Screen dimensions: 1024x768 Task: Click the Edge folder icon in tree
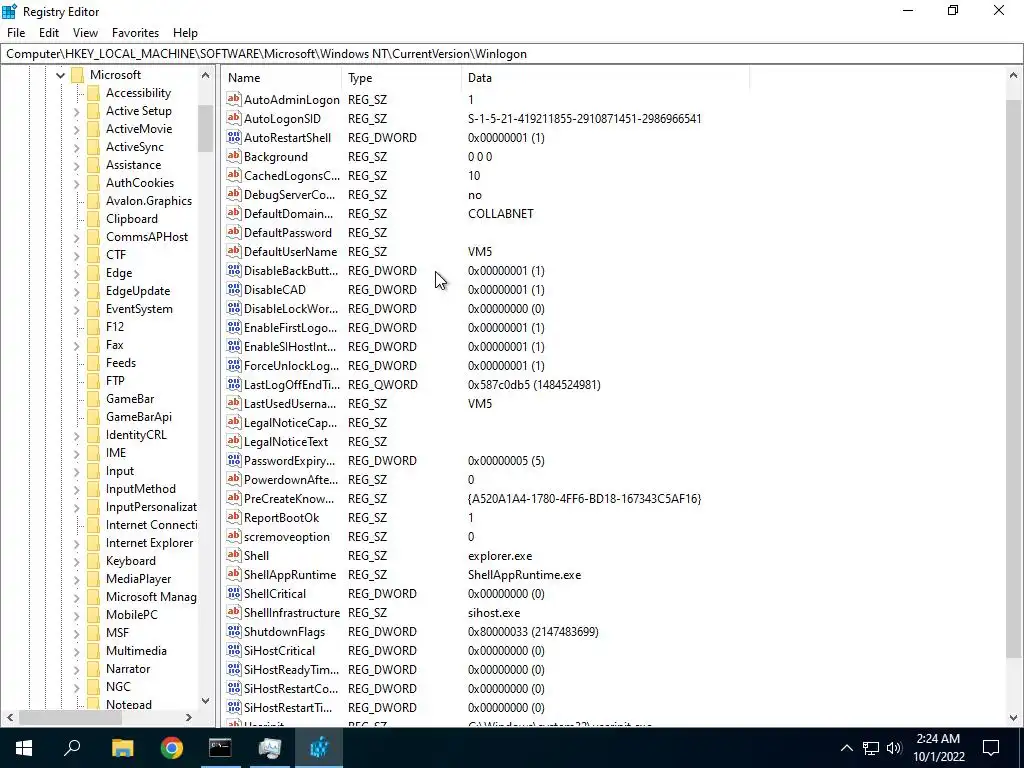(93, 272)
